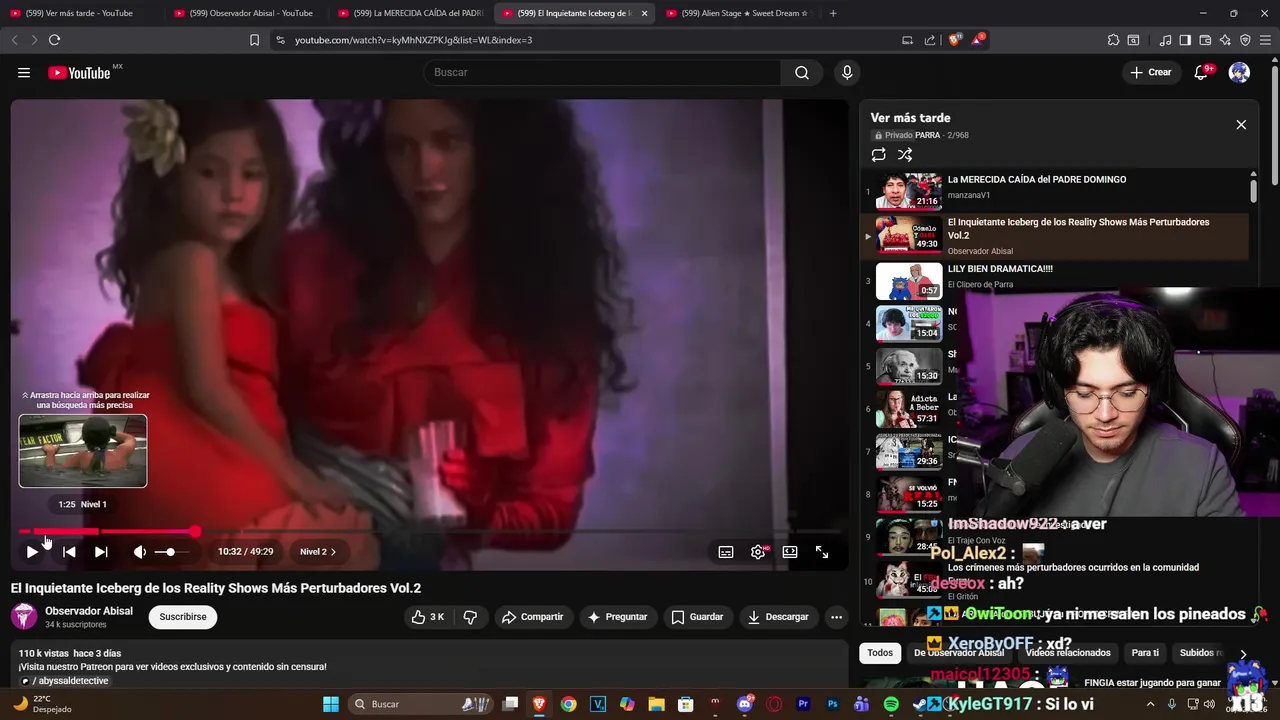
Task: Open Discord from the taskbar
Action: click(744, 704)
